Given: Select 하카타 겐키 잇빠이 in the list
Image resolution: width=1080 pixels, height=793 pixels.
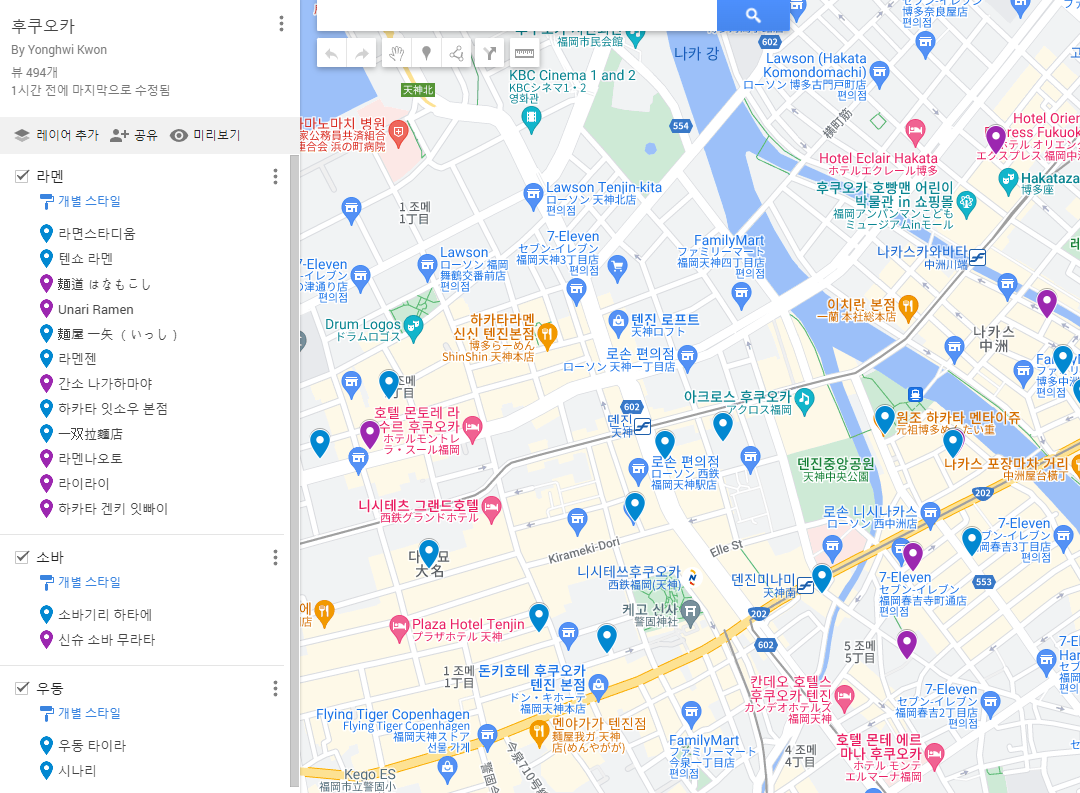Looking at the screenshot, I should pos(113,508).
